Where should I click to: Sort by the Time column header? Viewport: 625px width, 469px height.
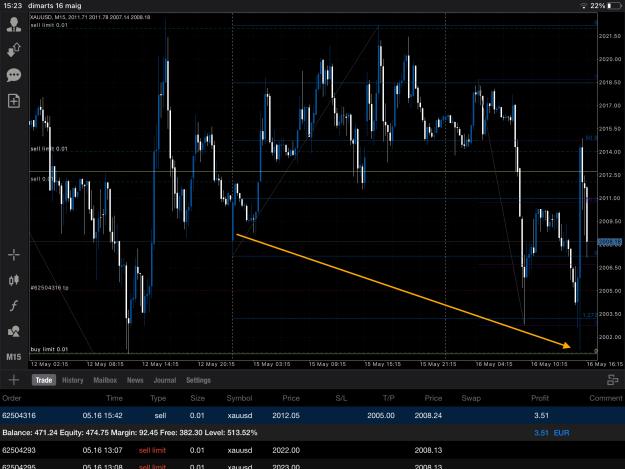click(114, 398)
